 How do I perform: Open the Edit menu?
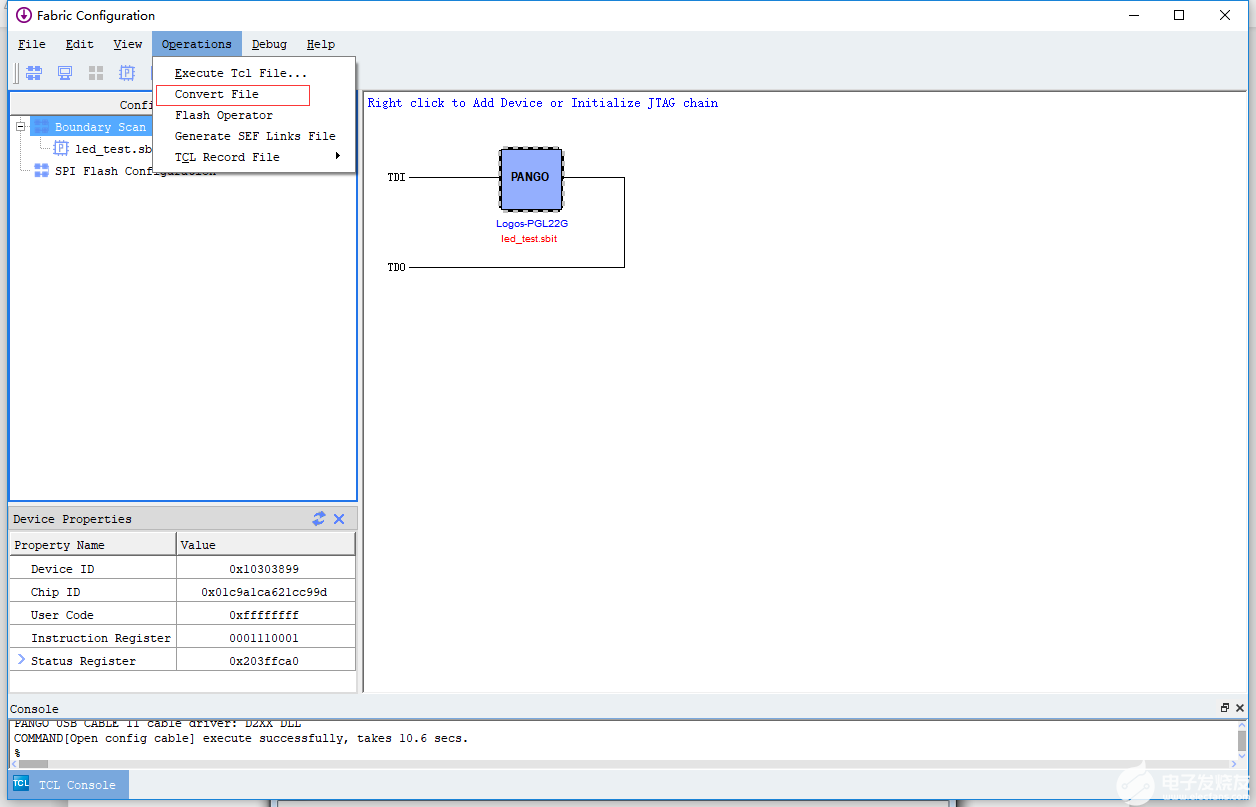(x=80, y=44)
